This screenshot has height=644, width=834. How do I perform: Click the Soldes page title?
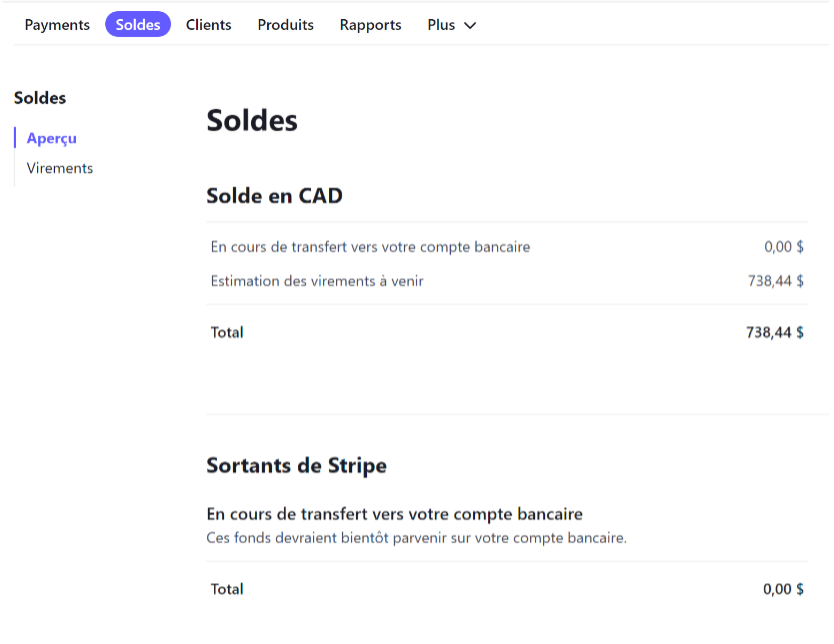[x=252, y=120]
